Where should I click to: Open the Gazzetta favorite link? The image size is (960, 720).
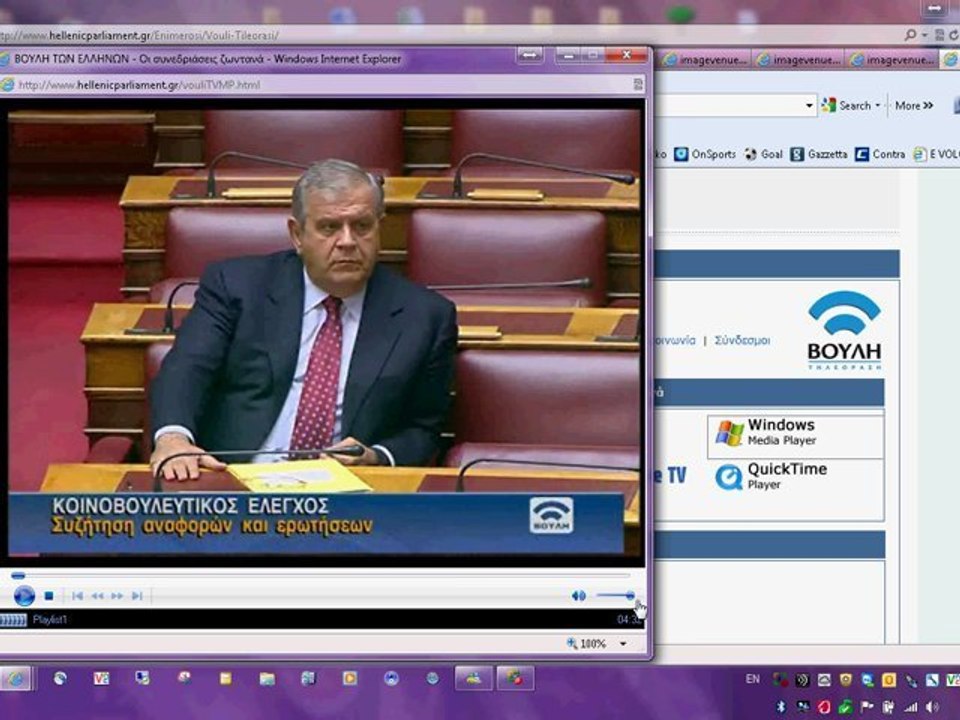click(819, 154)
